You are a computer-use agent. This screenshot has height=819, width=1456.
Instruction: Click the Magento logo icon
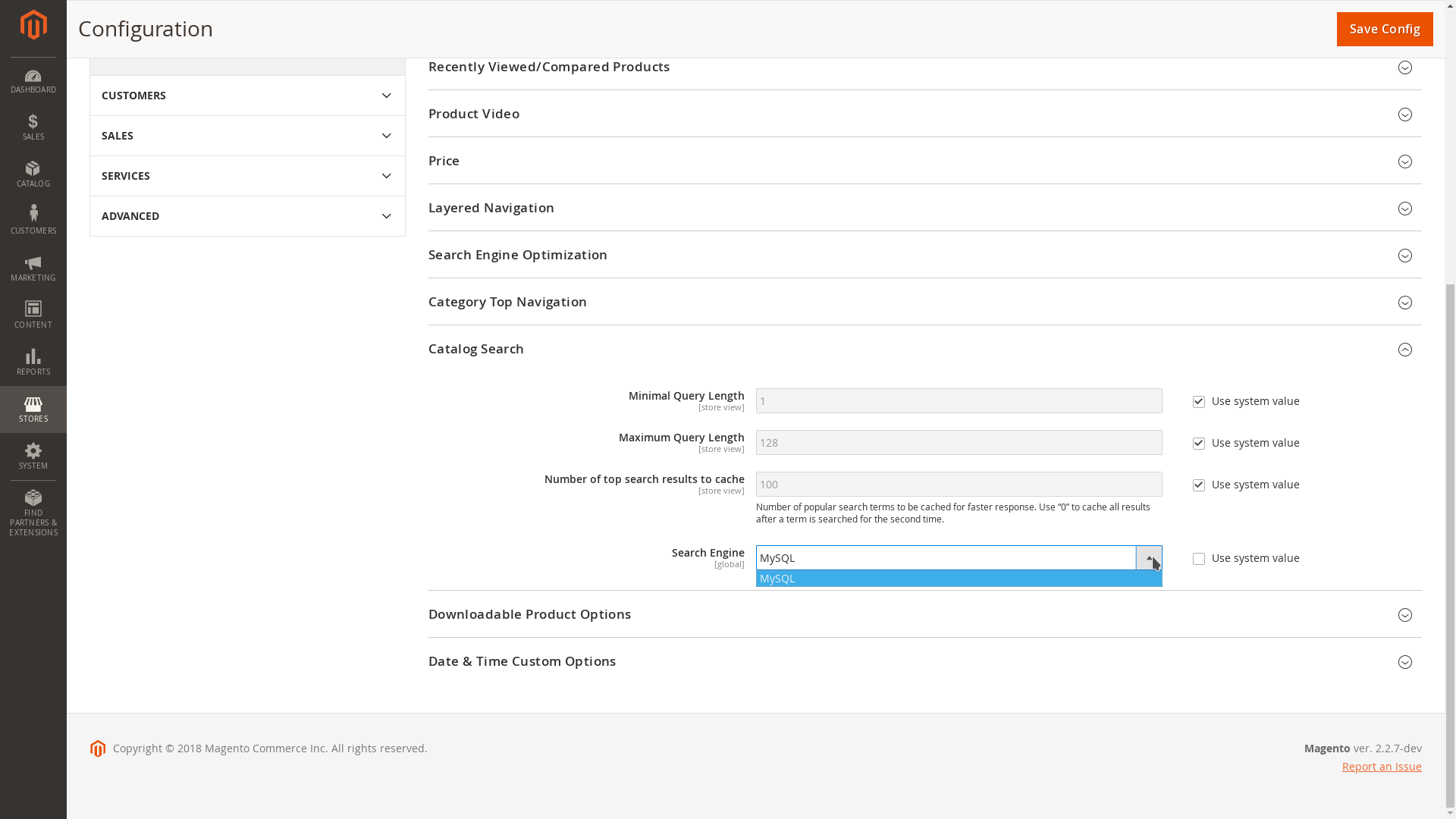pyautogui.click(x=33, y=25)
